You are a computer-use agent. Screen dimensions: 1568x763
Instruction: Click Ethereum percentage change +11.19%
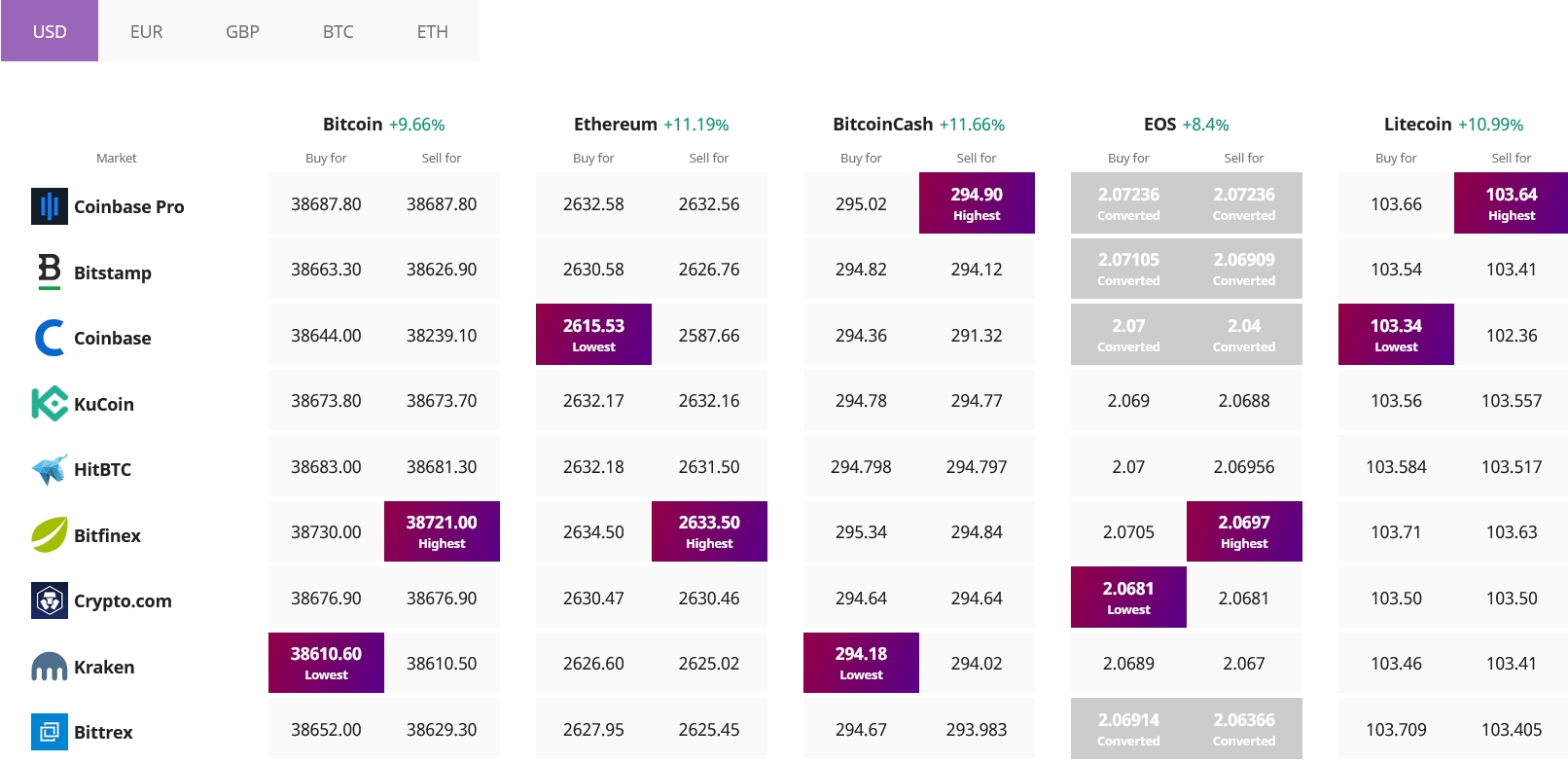(696, 125)
